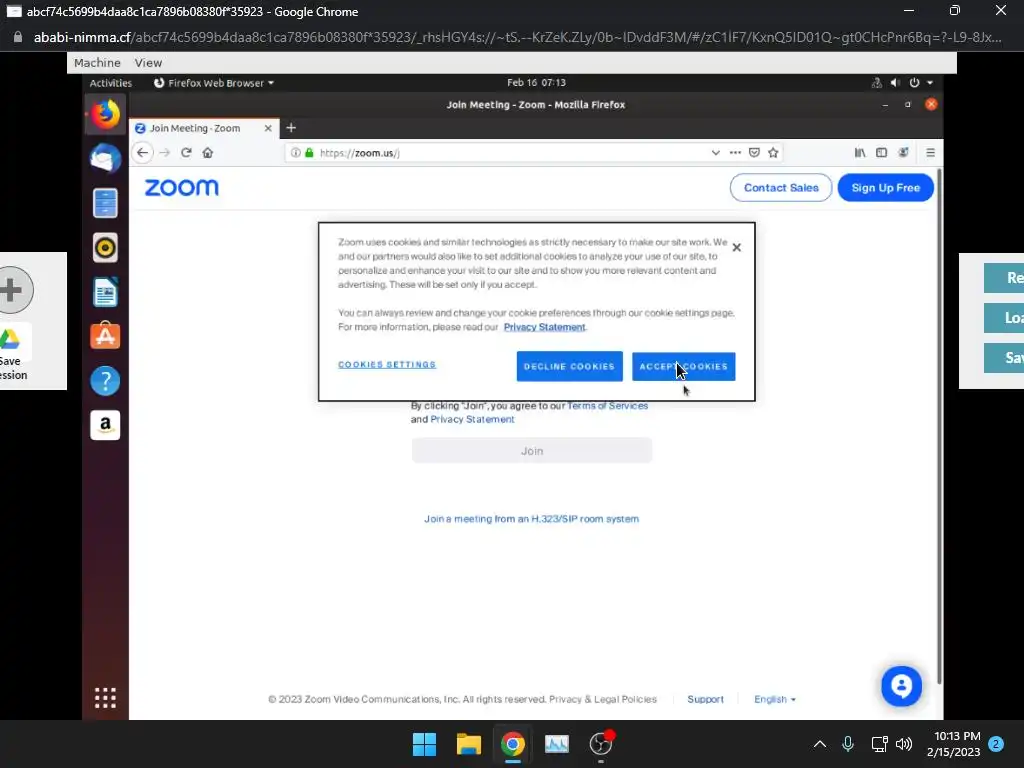Save page to Pocket icon
Screen dimensions: 1024x768
pos(754,153)
